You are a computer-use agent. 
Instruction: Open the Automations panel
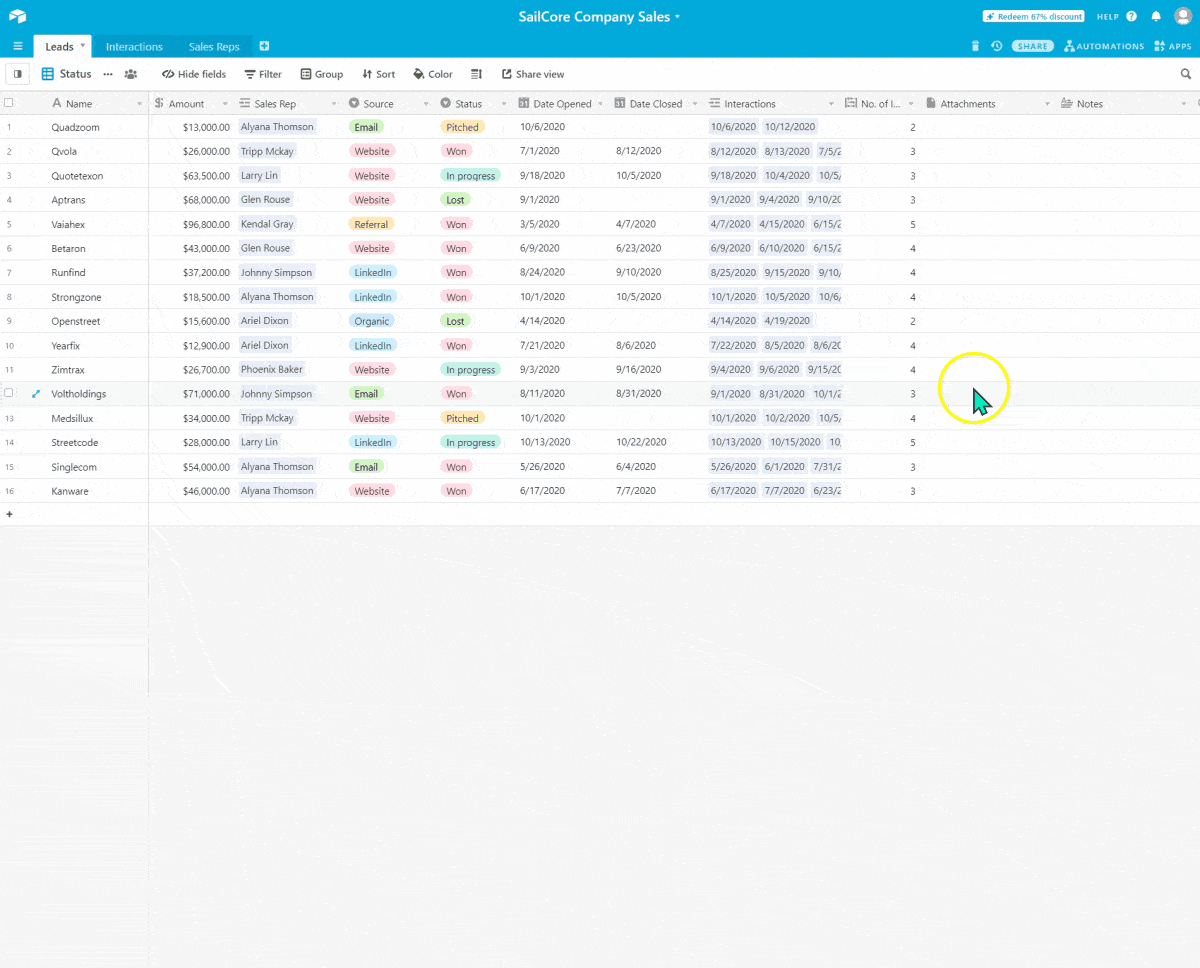coord(1104,46)
